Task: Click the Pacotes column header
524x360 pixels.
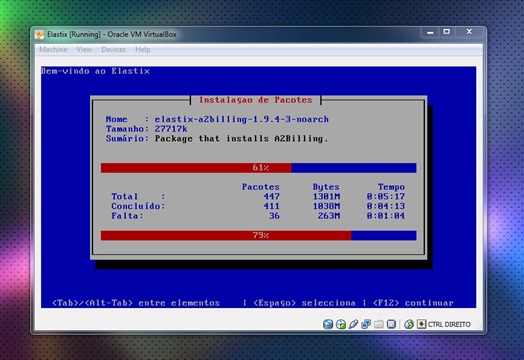Action: (261, 187)
